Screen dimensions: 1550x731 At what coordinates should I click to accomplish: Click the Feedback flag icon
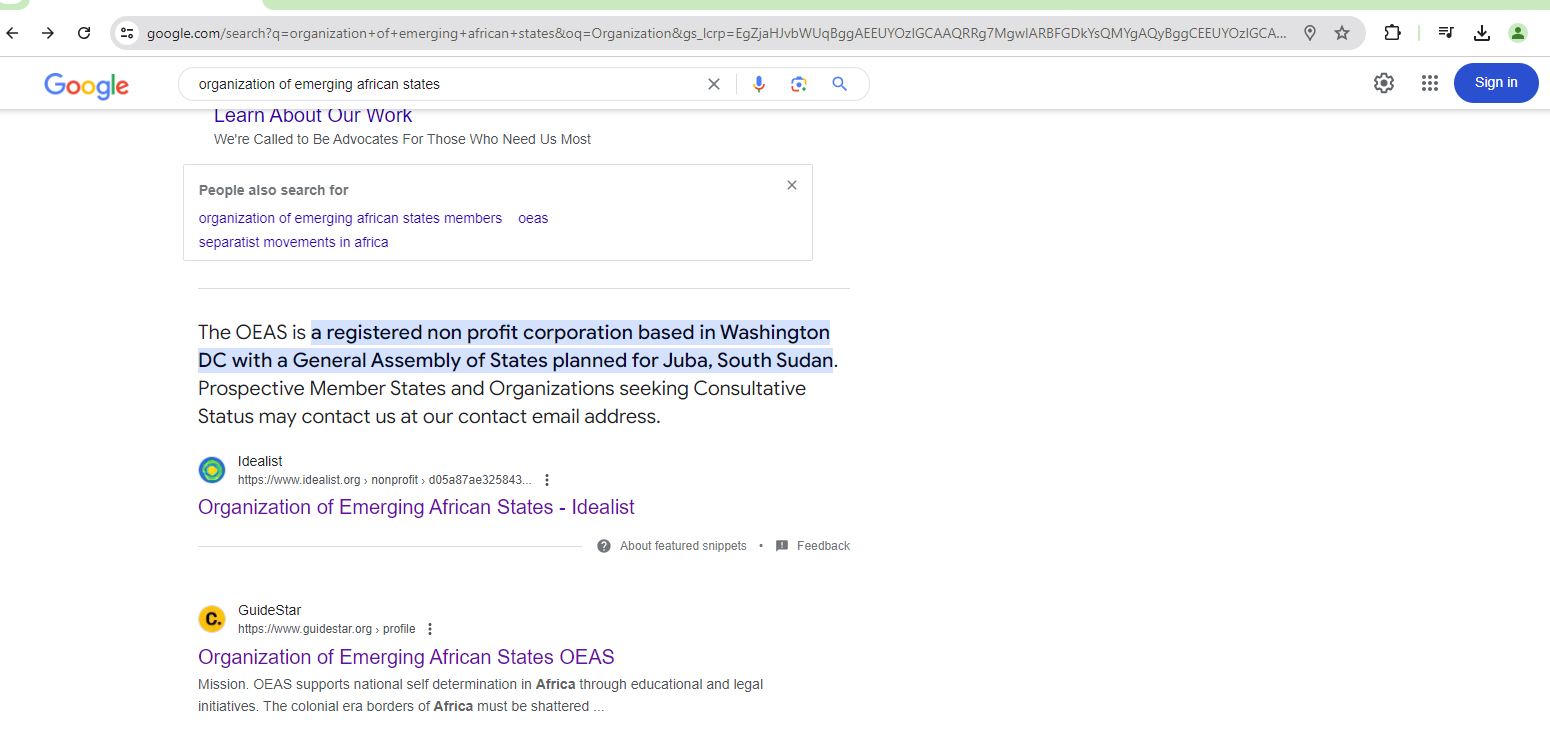[x=782, y=546]
